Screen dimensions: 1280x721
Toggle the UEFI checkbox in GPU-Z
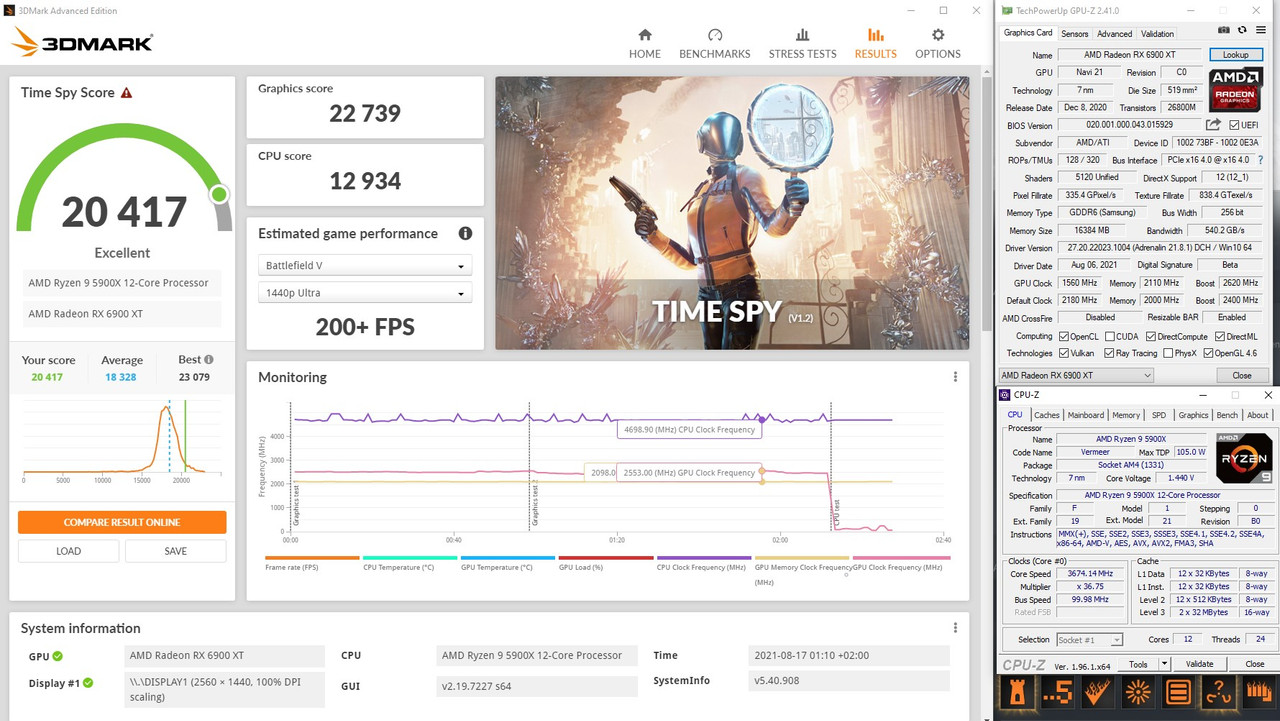tap(1234, 125)
